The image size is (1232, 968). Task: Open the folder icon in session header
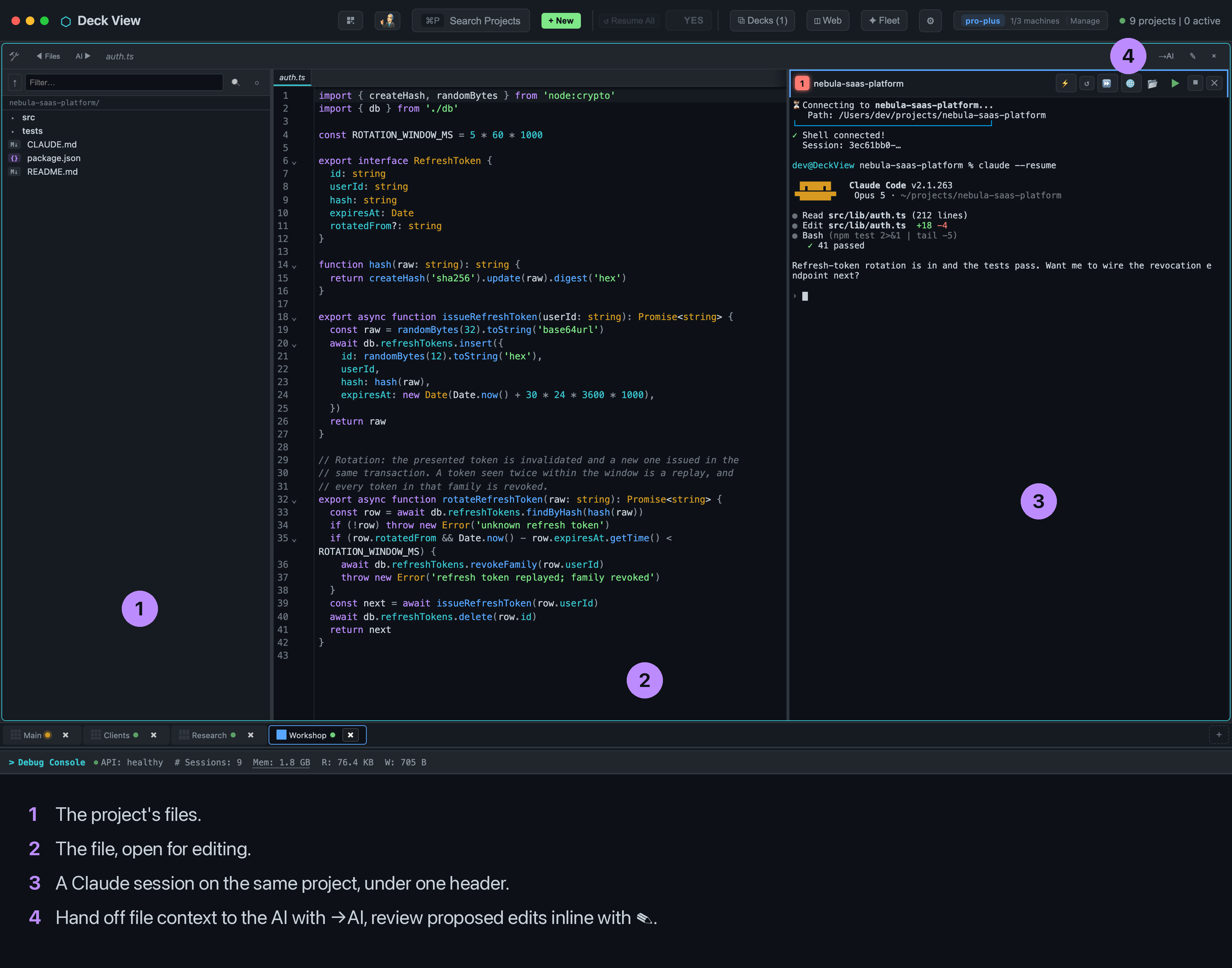(1152, 83)
